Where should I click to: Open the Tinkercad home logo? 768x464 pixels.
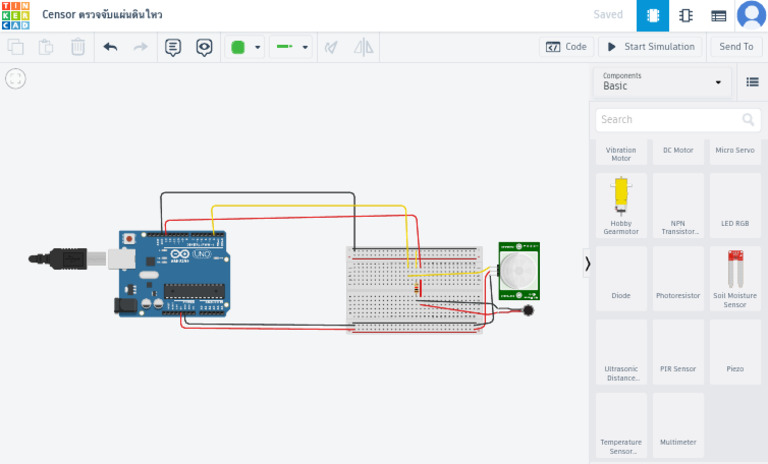click(x=16, y=15)
